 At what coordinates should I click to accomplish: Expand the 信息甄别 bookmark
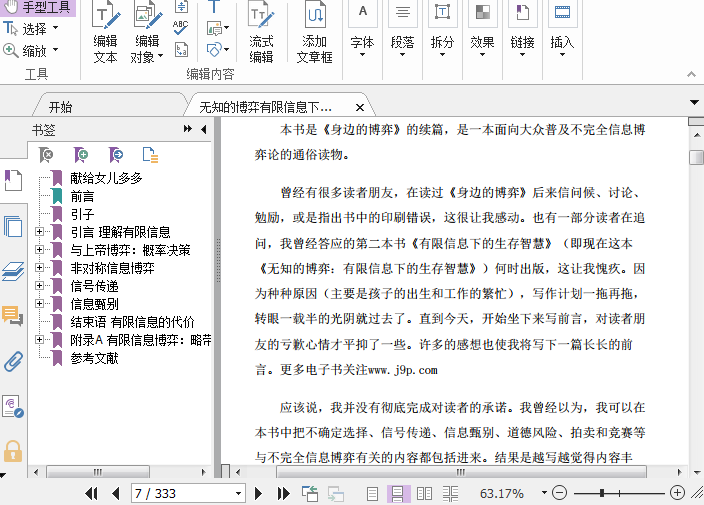(x=40, y=303)
